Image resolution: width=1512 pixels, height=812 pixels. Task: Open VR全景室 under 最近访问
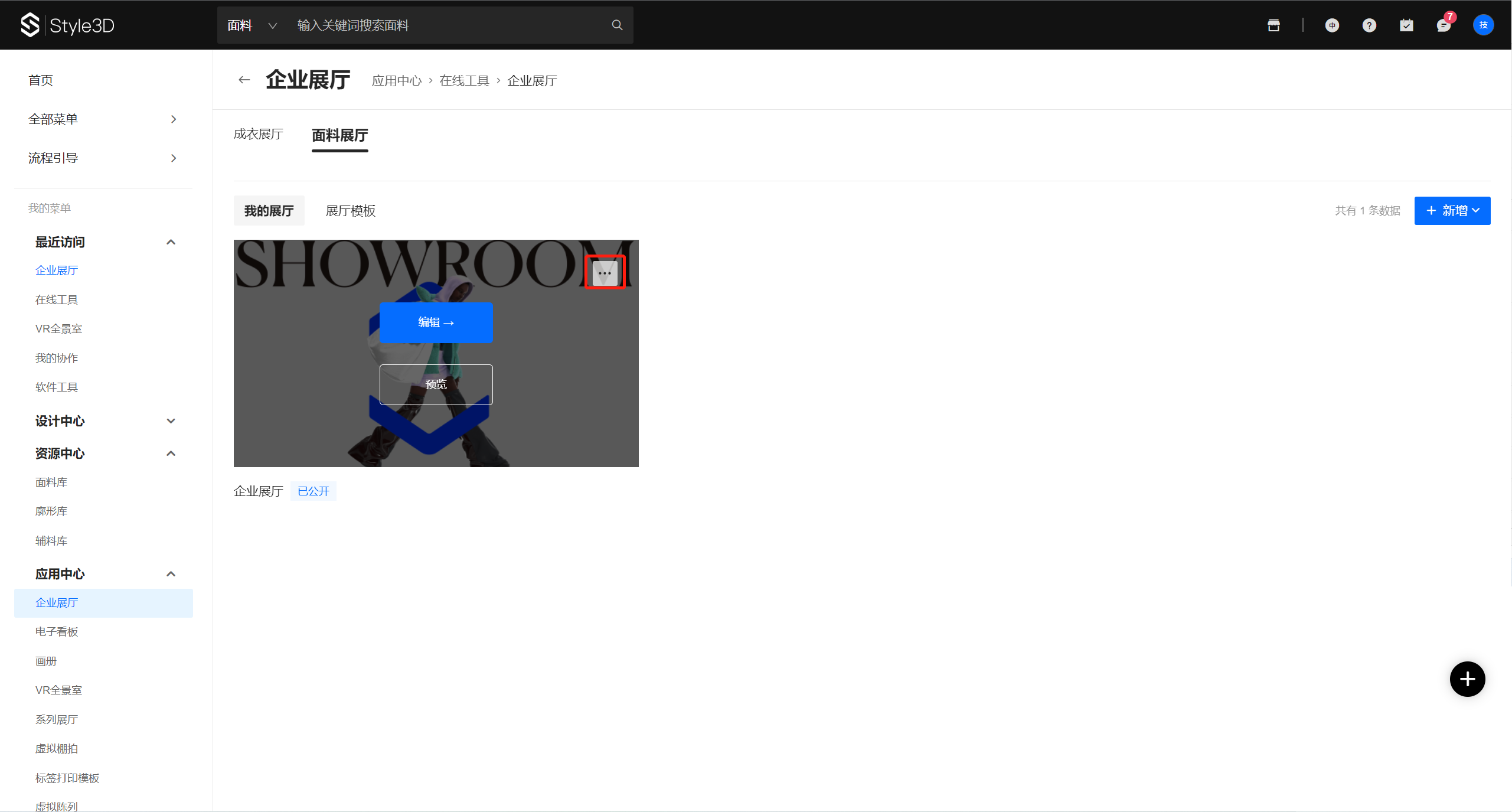[x=58, y=329]
